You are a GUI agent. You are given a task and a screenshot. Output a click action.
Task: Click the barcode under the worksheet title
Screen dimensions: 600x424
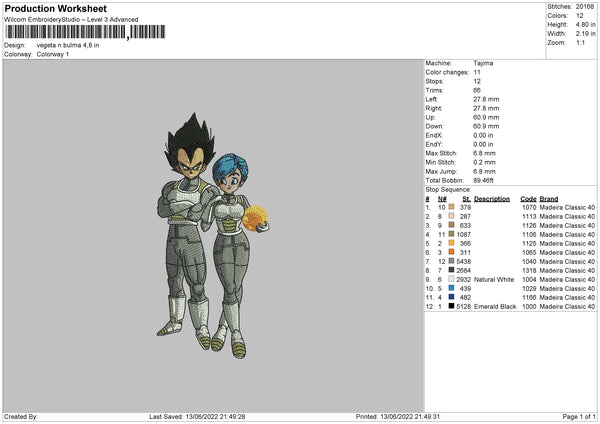pyautogui.click(x=85, y=32)
